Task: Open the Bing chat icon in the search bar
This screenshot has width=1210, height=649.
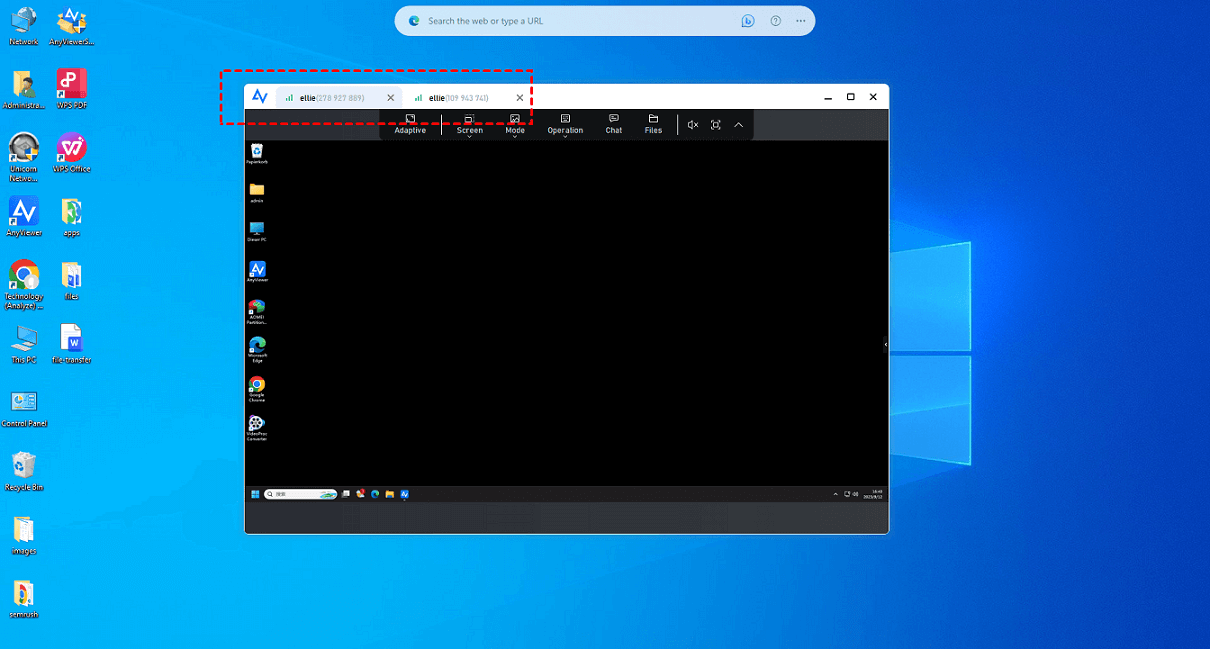Action: click(747, 21)
